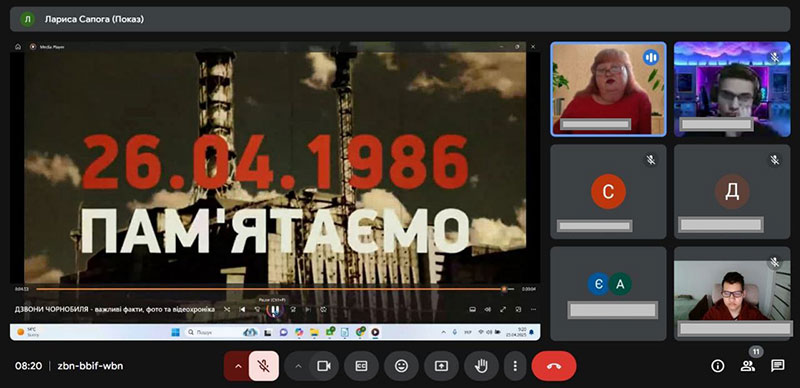Open meeting details info icon

pos(718,366)
